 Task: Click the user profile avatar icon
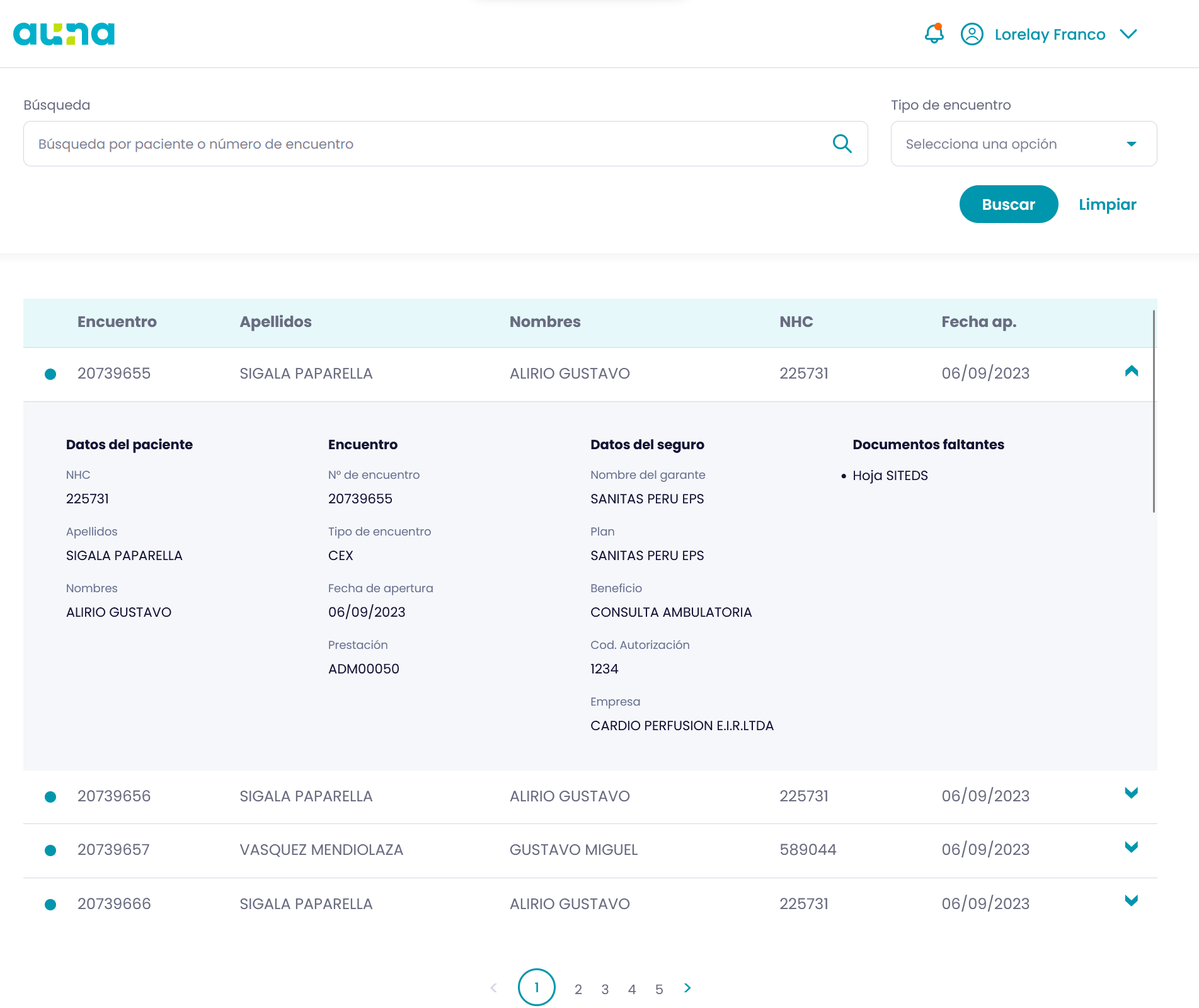972,34
